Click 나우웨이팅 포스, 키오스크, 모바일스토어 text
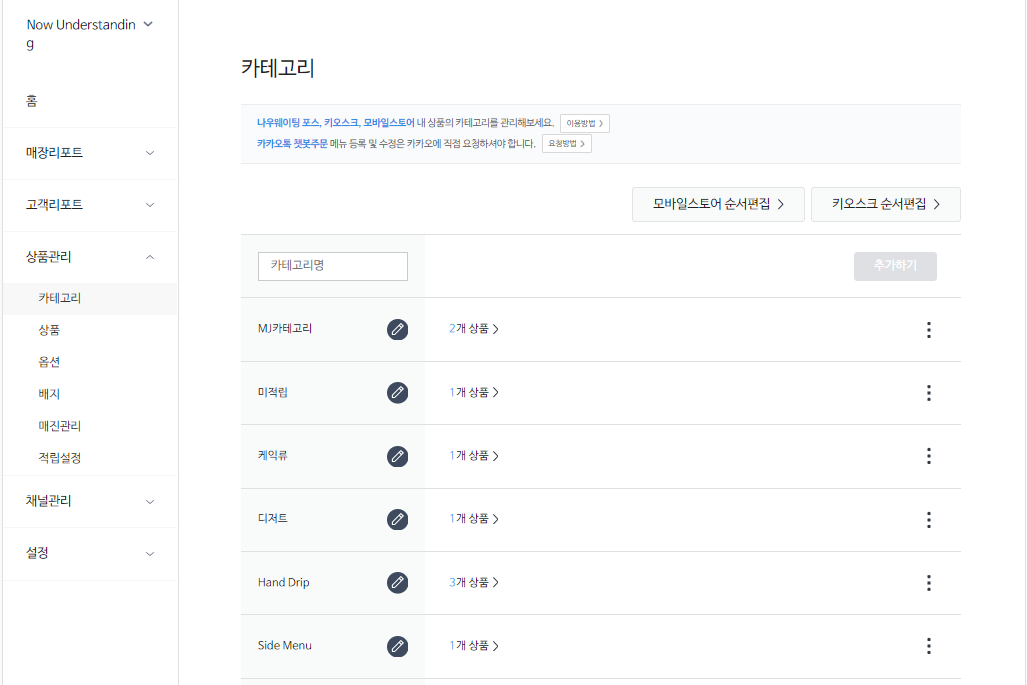This screenshot has width=1027, height=685. click(335, 122)
